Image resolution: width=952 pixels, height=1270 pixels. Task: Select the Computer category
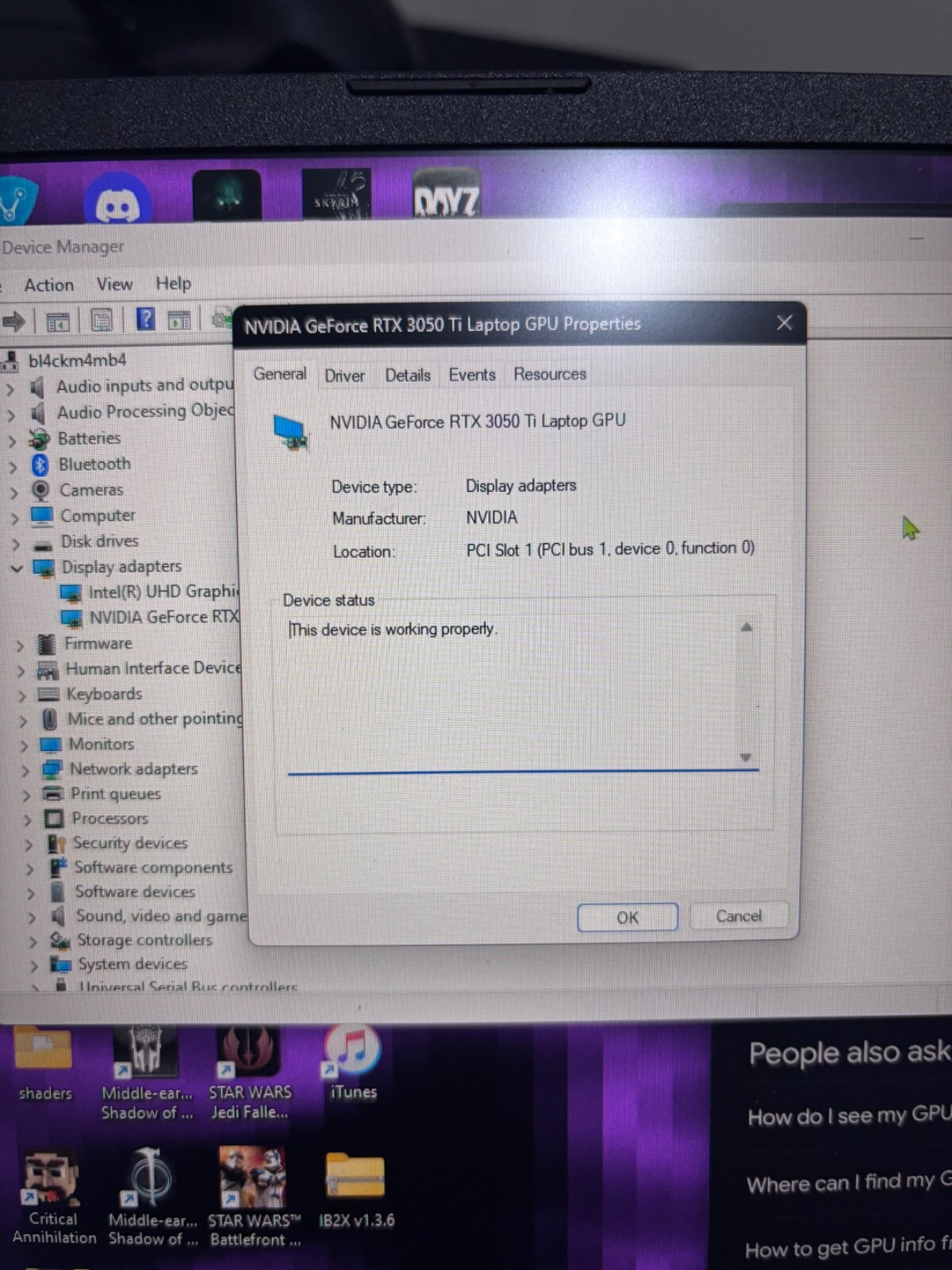tap(98, 516)
